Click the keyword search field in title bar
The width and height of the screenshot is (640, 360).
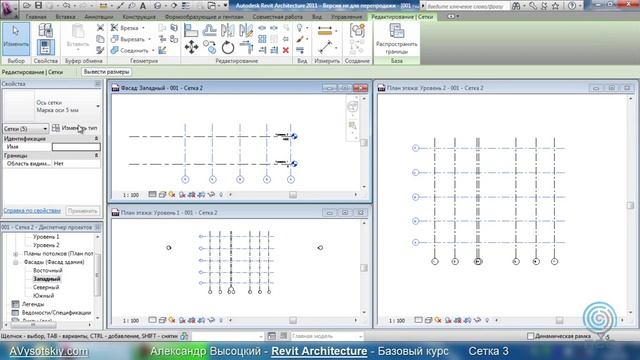pos(468,6)
